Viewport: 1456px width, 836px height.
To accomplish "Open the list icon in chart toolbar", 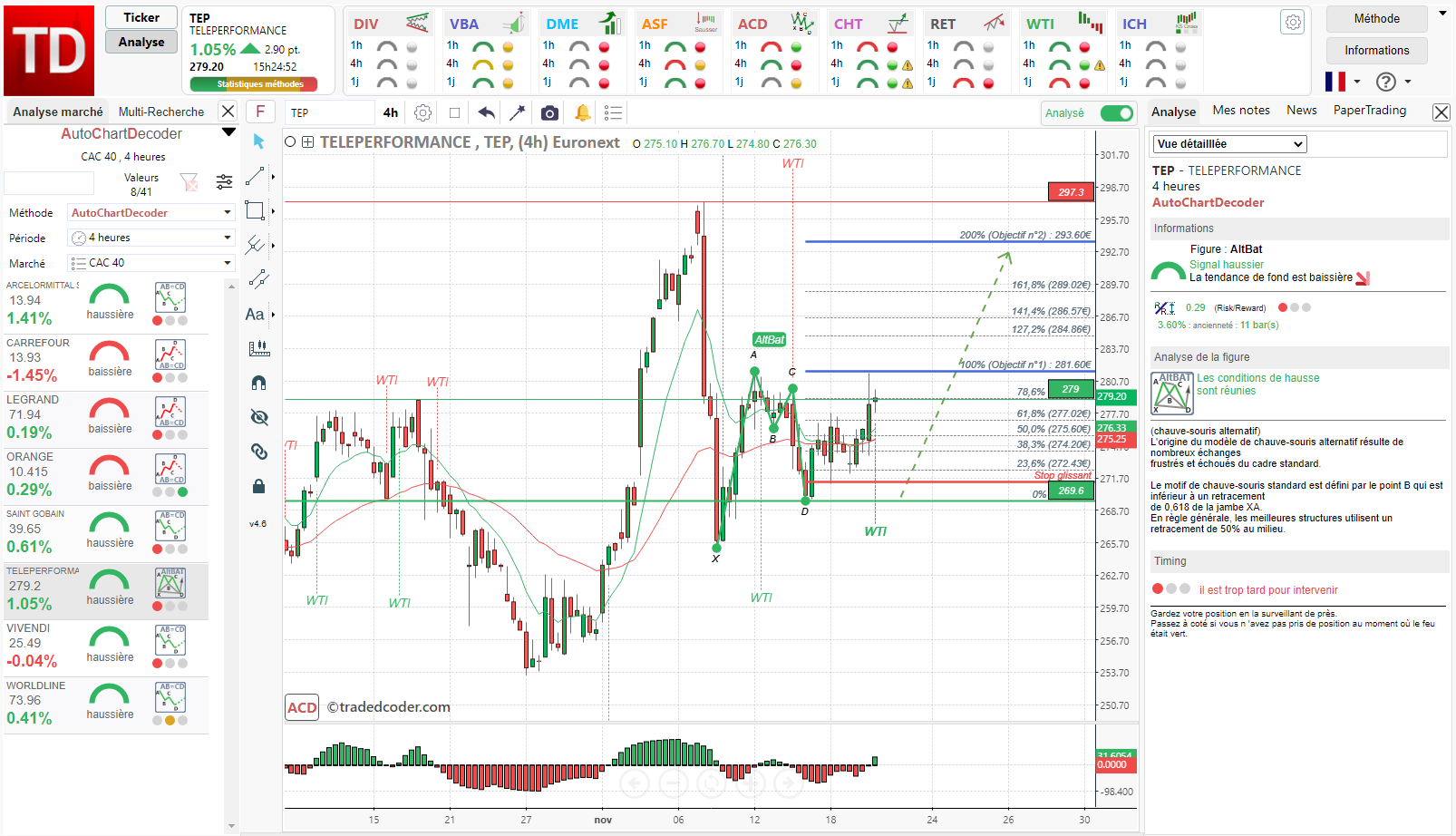I will tap(613, 112).
